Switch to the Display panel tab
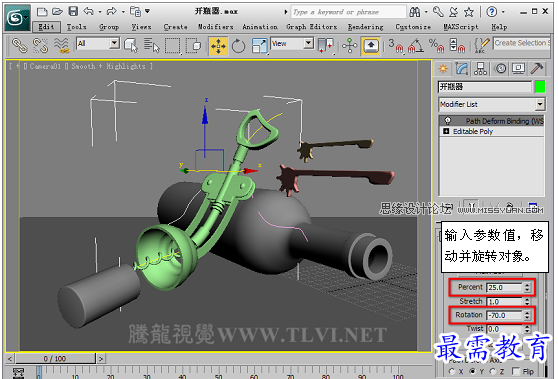 click(x=518, y=68)
